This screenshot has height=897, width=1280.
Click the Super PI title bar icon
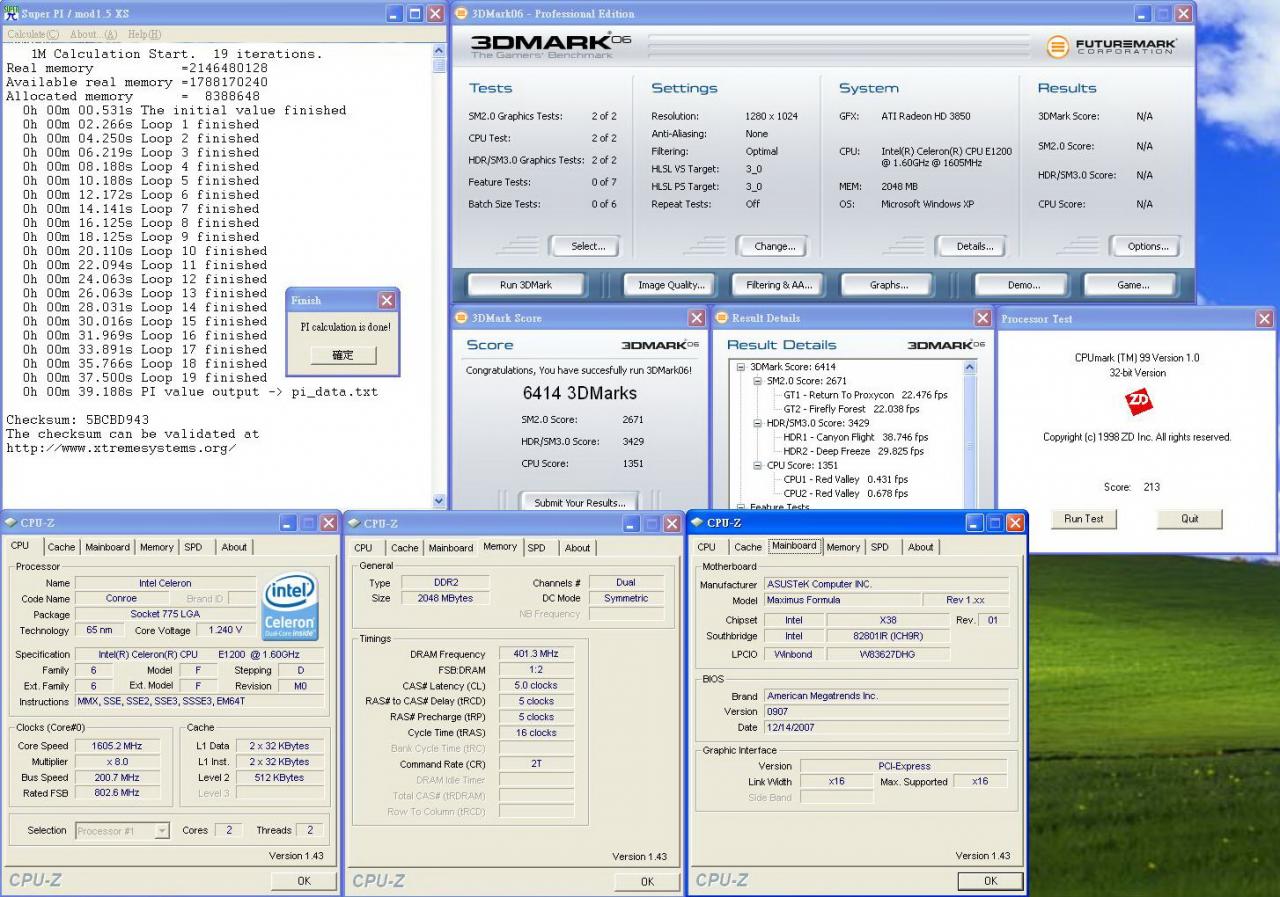pyautogui.click(x=11, y=13)
